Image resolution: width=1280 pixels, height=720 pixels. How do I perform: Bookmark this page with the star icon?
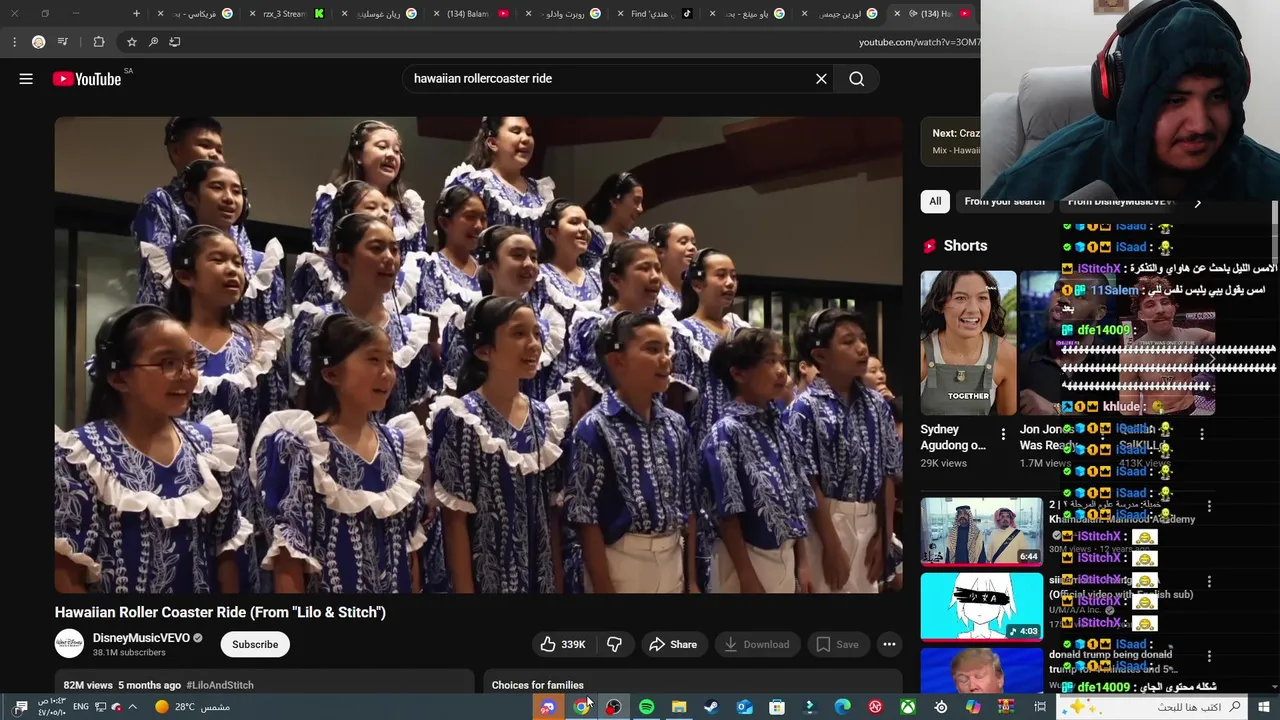131,42
